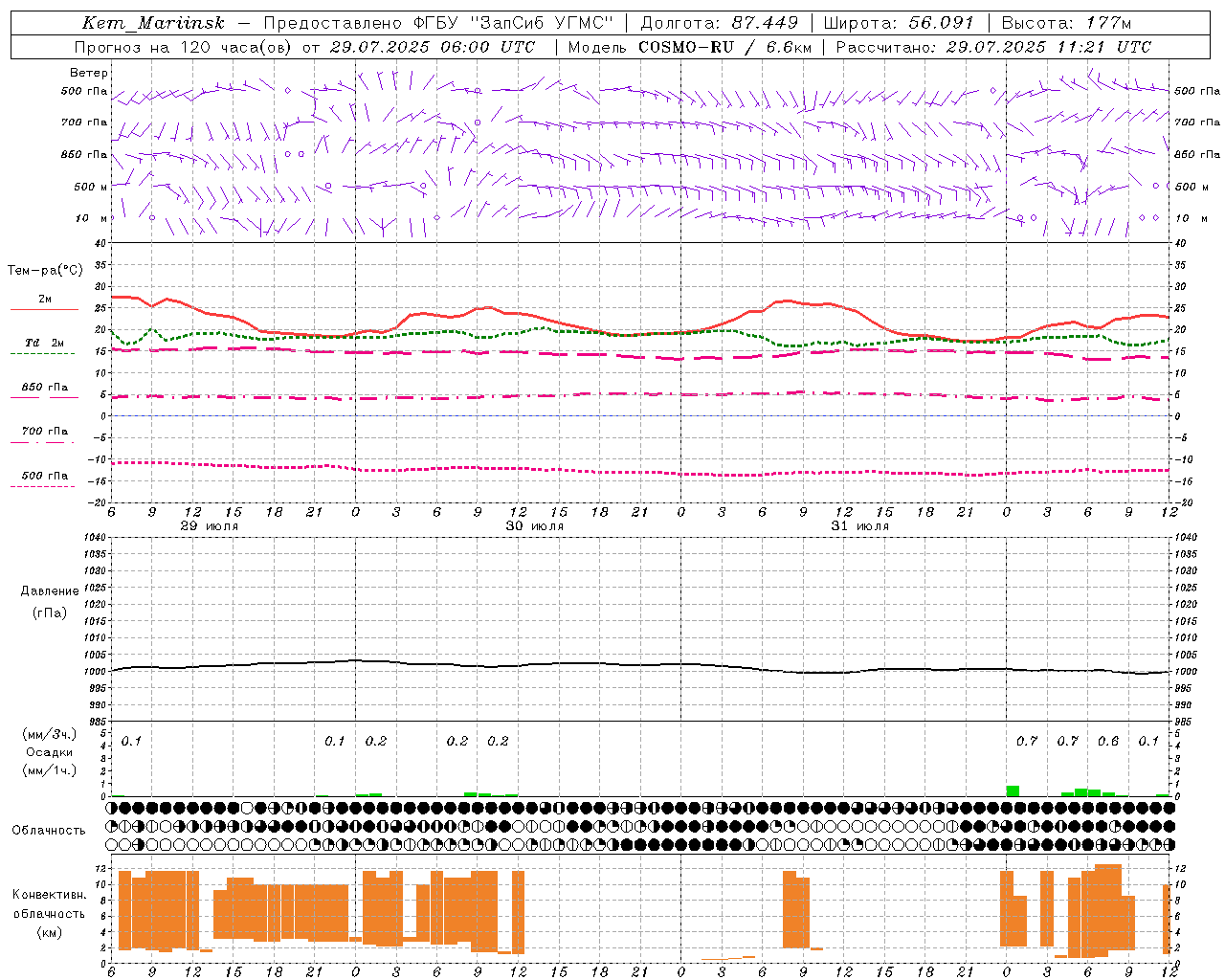Click the (км) unit of convective cloud panel
Viewport: 1225px width, 980px height.
[x=49, y=932]
